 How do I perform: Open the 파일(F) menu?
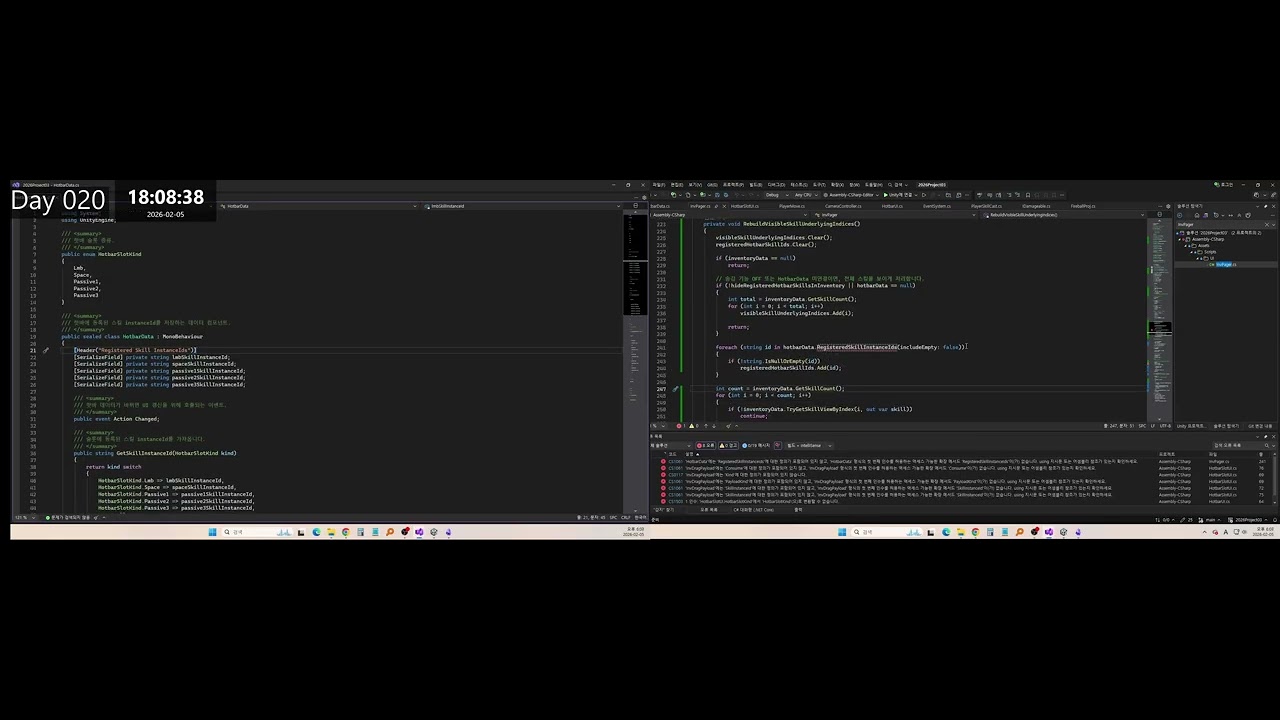[658, 185]
